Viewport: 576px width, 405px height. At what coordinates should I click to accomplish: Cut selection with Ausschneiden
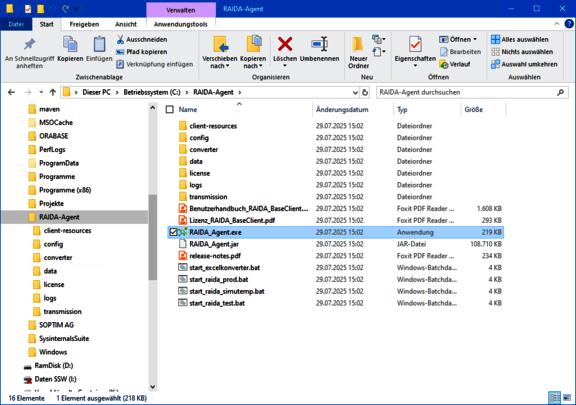(x=142, y=39)
